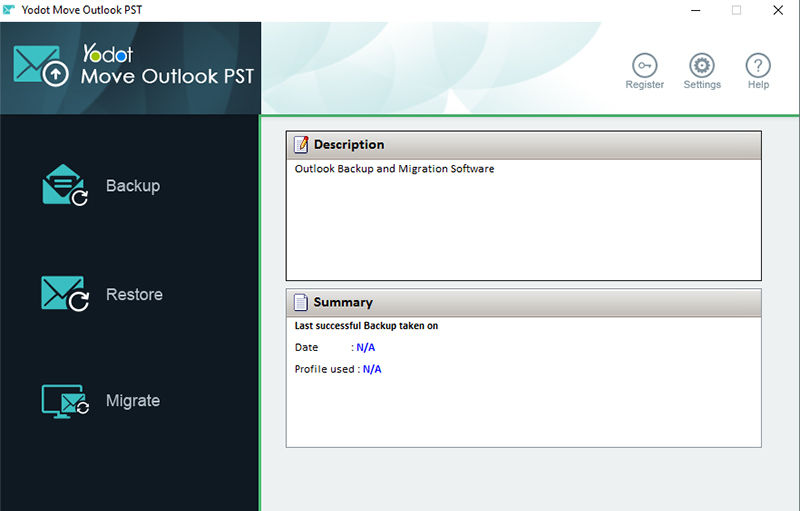Select the Backup label in the sidebar

(x=133, y=186)
